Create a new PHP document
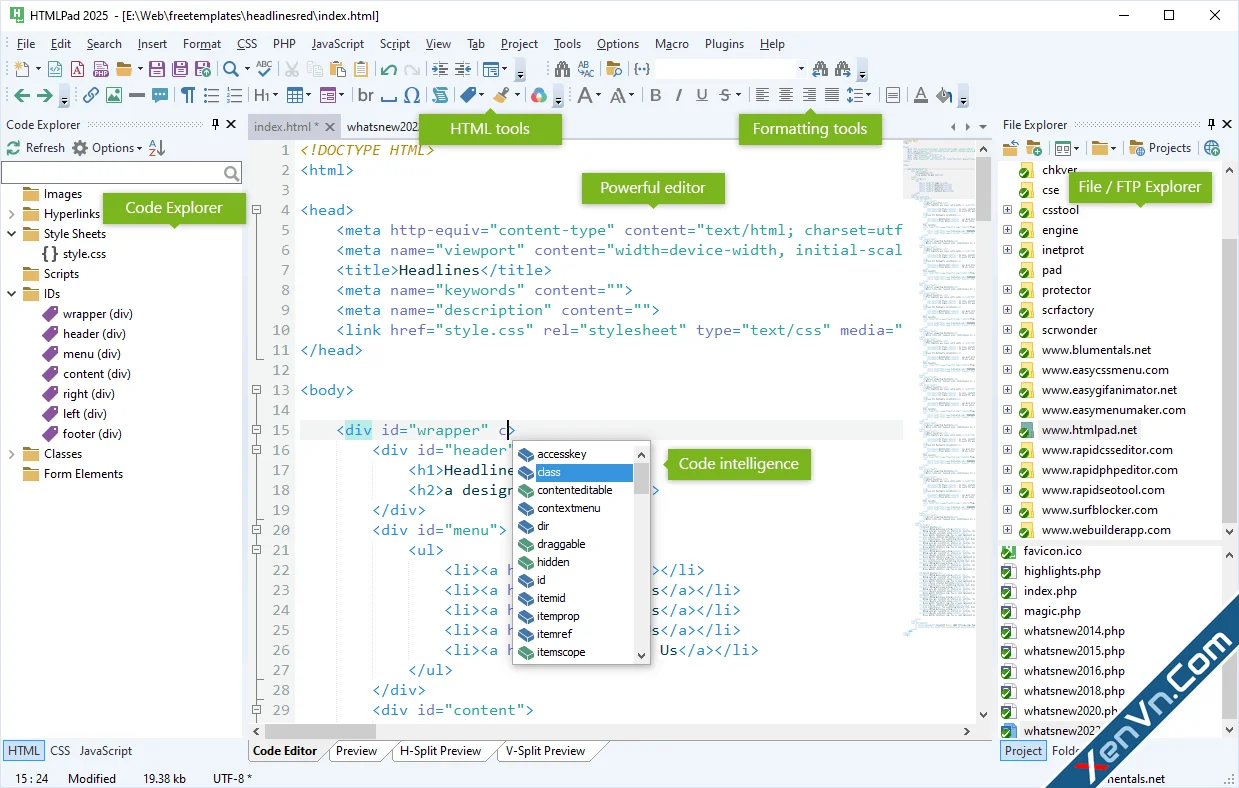Screen dimensions: 1239x788 click(x=101, y=69)
